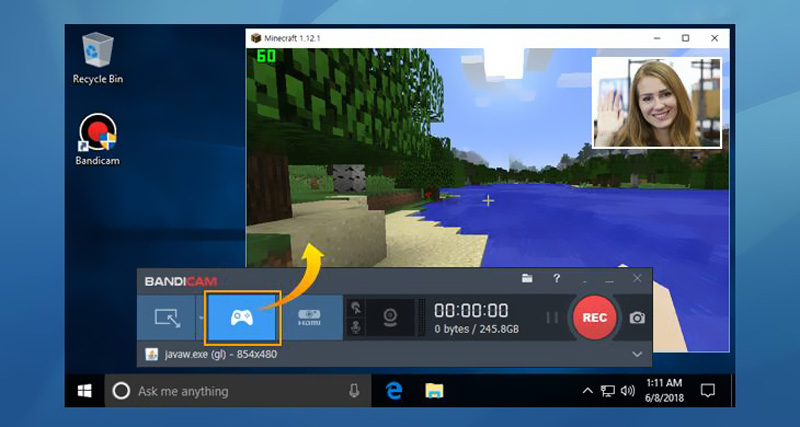Click the javaw.exe Java icon in status row

coord(152,354)
